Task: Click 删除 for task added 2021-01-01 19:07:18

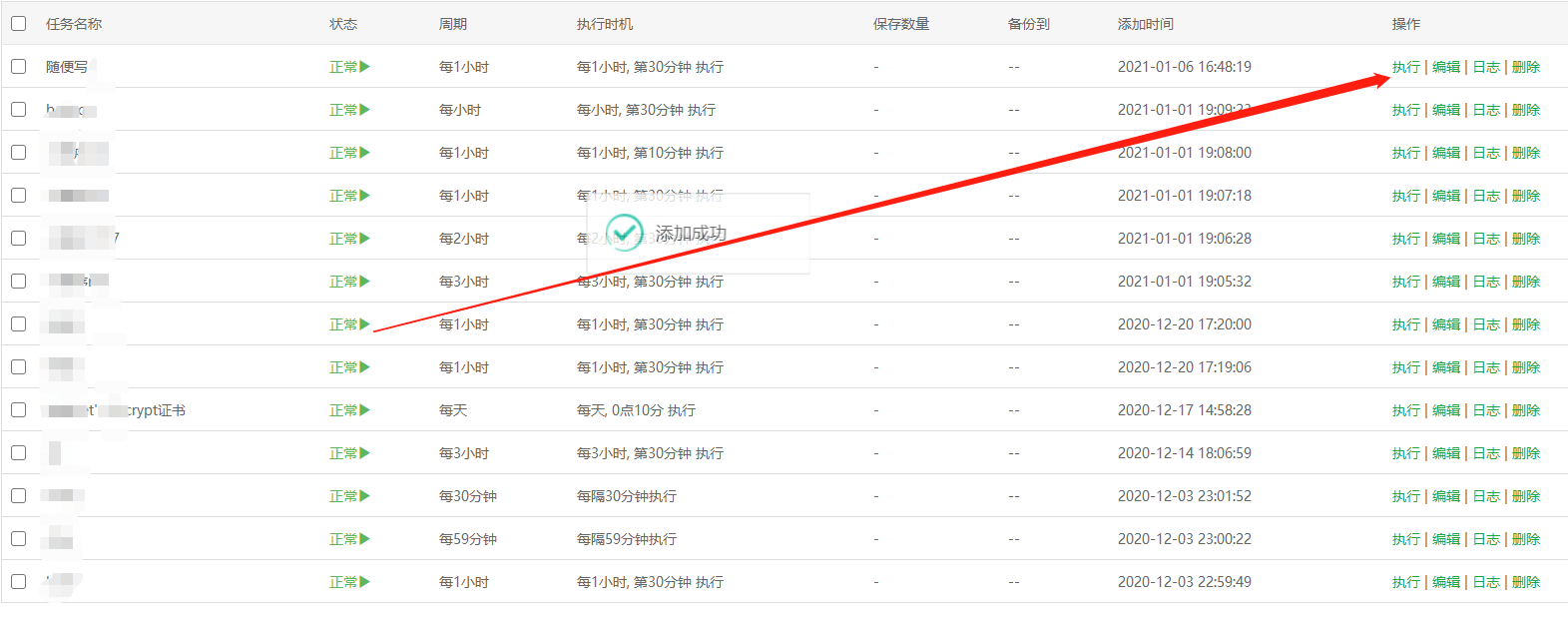Action: point(1526,196)
